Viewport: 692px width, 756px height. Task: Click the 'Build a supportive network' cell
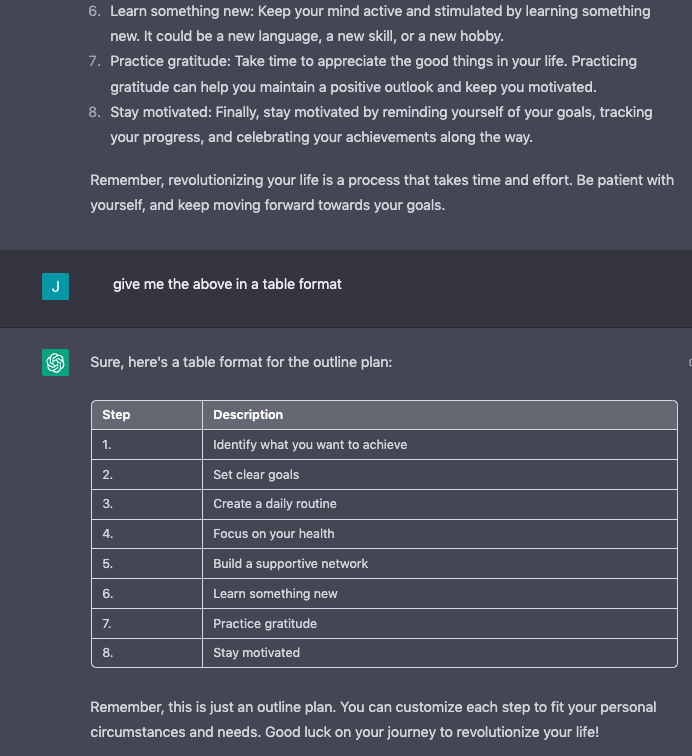pos(440,564)
